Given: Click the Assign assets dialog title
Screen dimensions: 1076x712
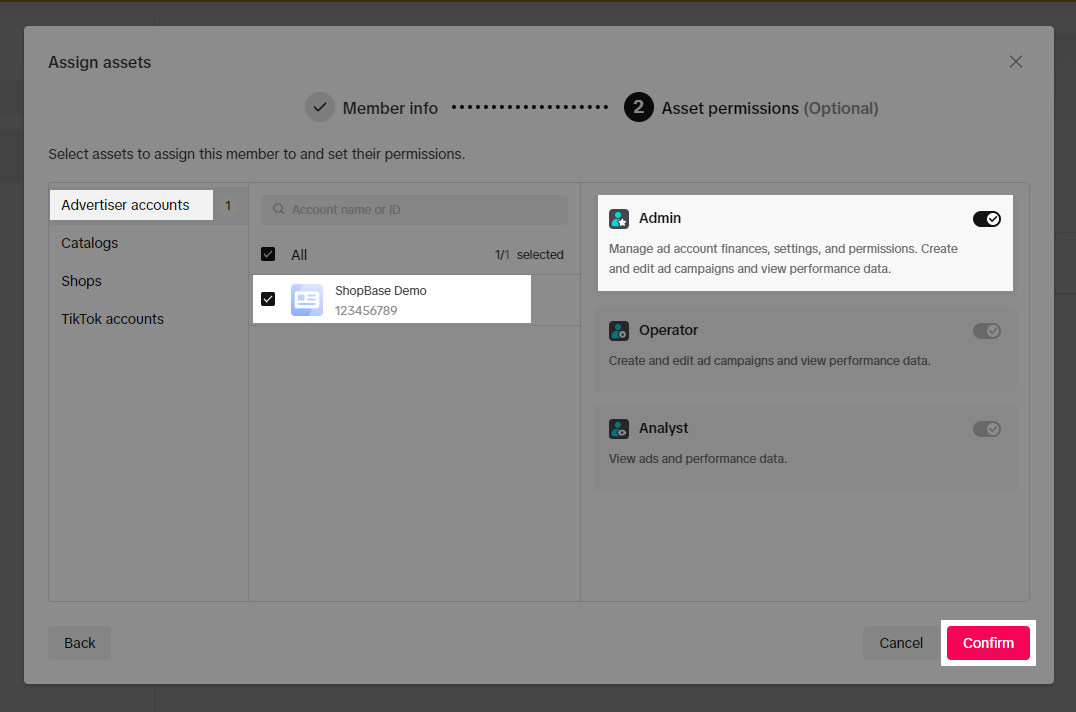Looking at the screenshot, I should pos(100,62).
